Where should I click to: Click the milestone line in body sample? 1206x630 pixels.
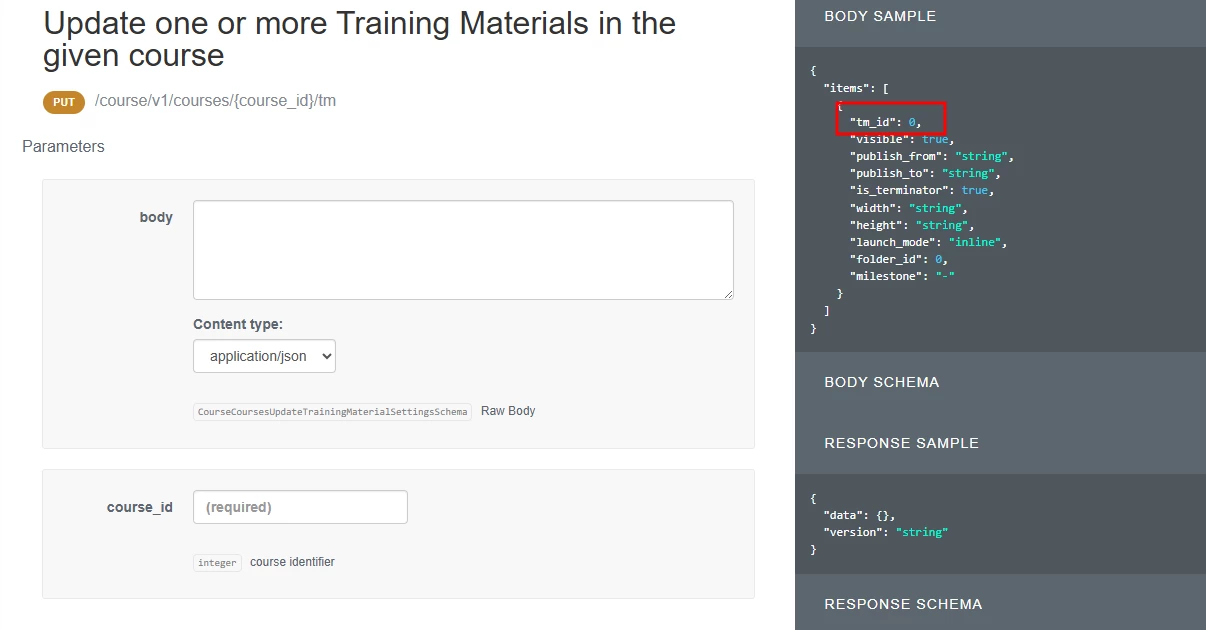coord(902,276)
